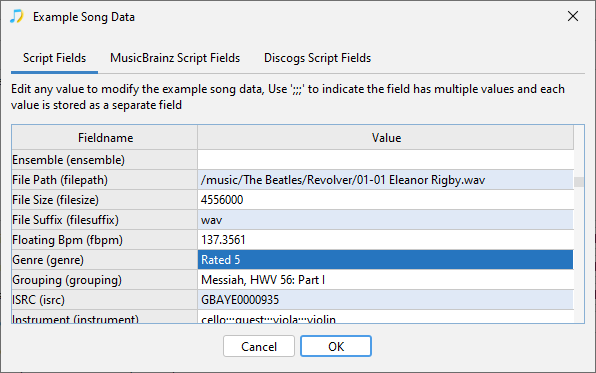Viewport: 596px width, 373px height.
Task: Select the Instrument (instrument) fieldname
Action: [105, 317]
